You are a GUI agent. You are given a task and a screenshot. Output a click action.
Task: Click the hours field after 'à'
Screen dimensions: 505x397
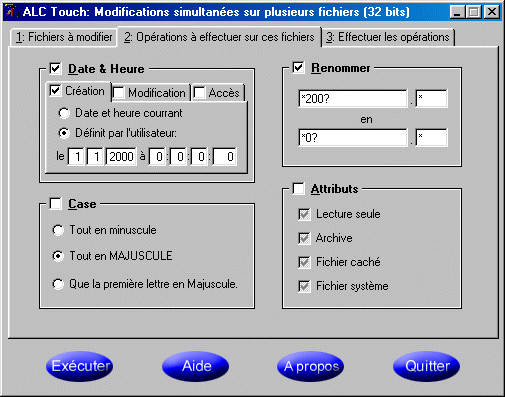pos(157,156)
